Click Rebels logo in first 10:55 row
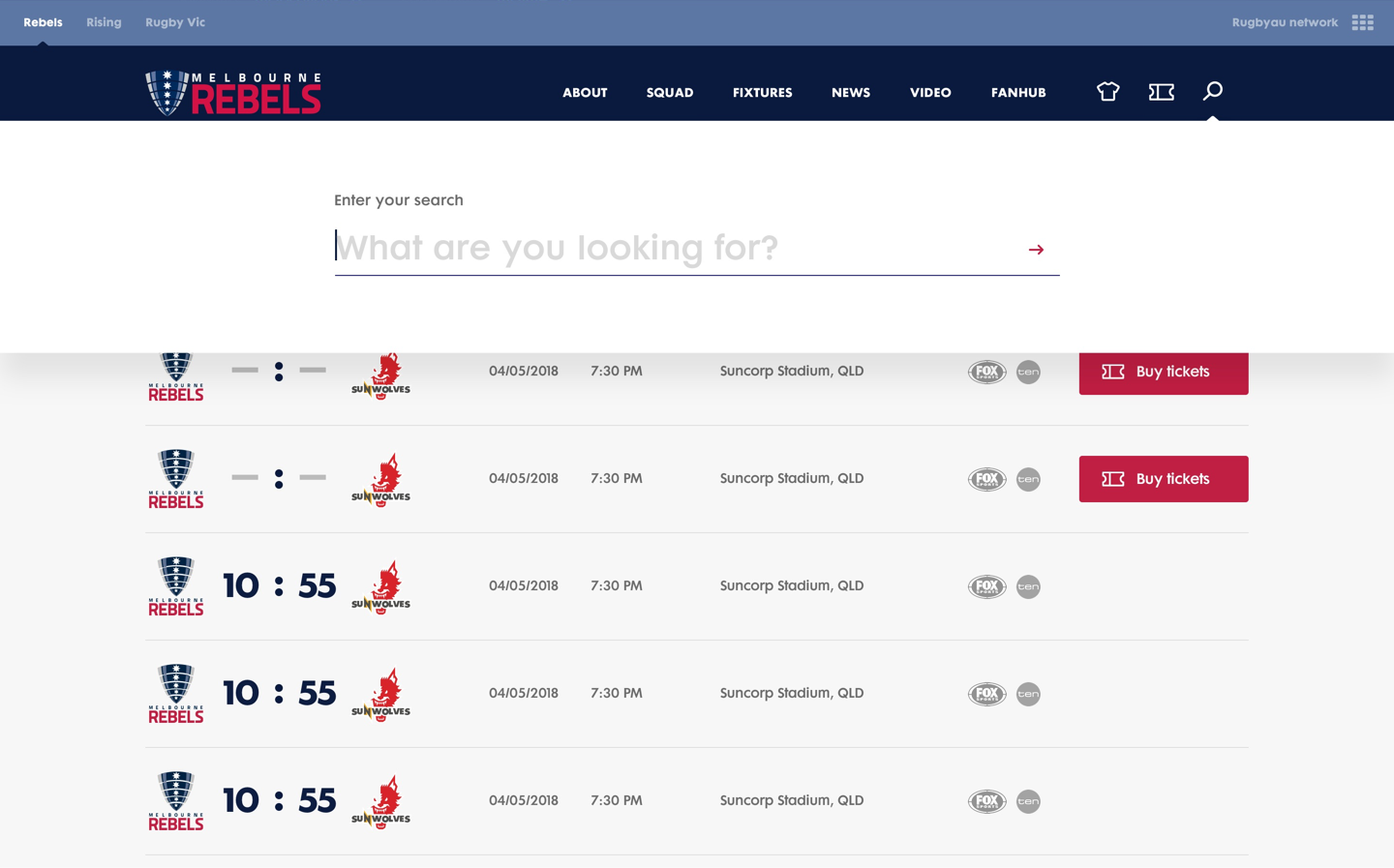 [176, 586]
